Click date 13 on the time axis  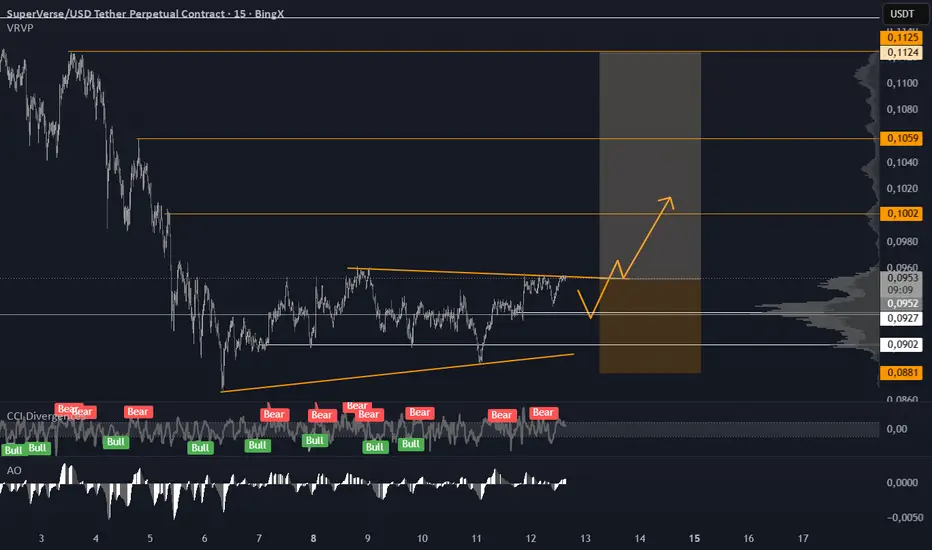[x=585, y=539]
